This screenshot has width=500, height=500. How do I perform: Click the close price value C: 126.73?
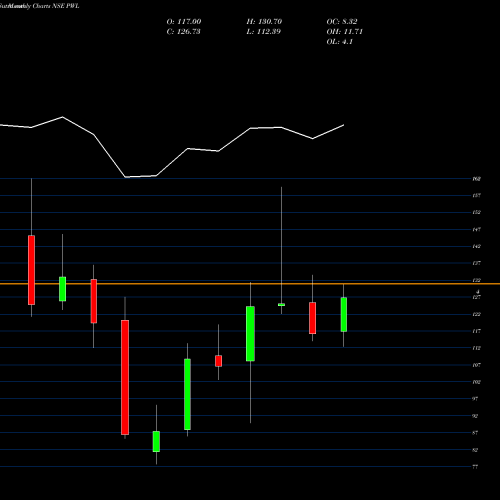point(183,32)
